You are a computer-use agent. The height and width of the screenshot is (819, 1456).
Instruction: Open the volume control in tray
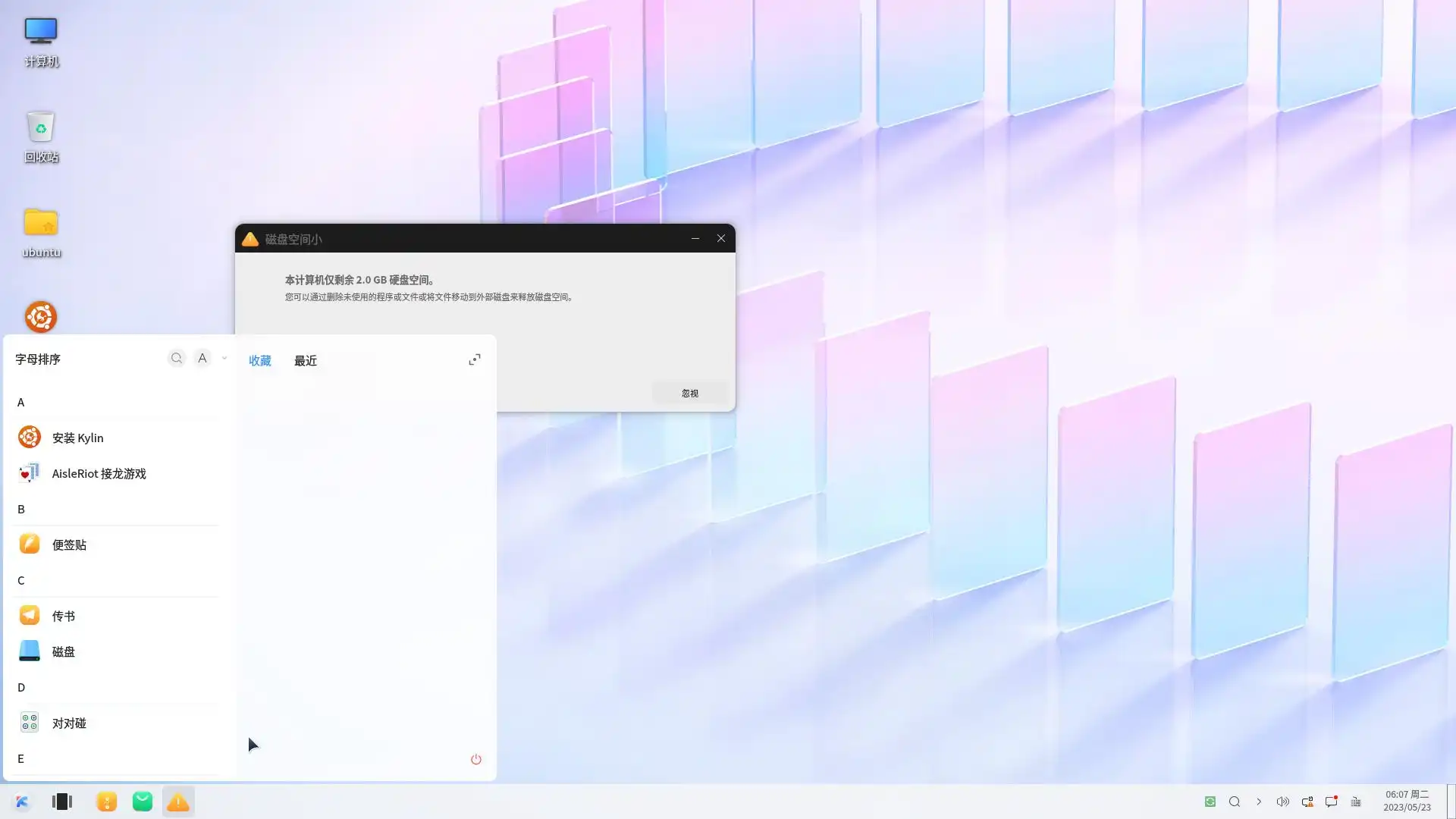tap(1282, 802)
